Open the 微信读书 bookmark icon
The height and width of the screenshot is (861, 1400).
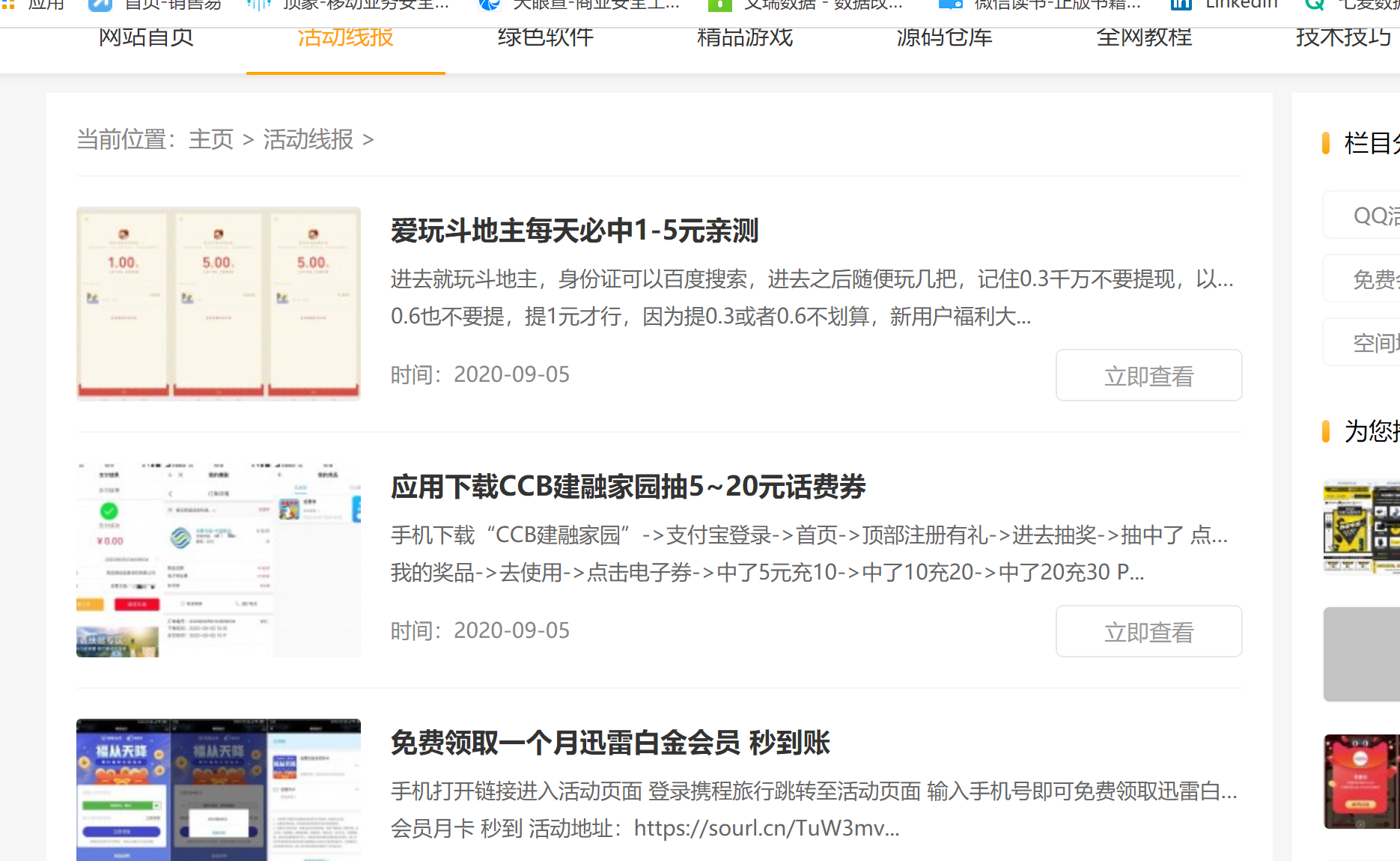pyautogui.click(x=952, y=5)
